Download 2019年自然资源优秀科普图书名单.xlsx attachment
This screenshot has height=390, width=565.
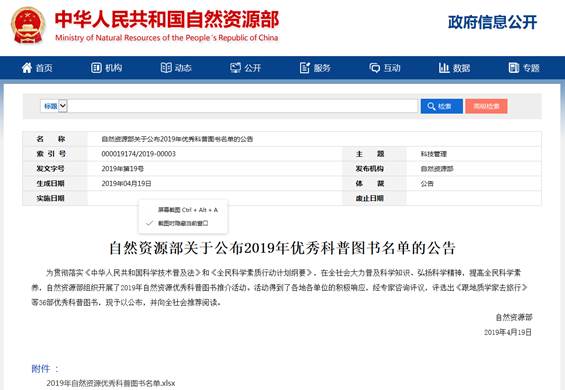111,383
